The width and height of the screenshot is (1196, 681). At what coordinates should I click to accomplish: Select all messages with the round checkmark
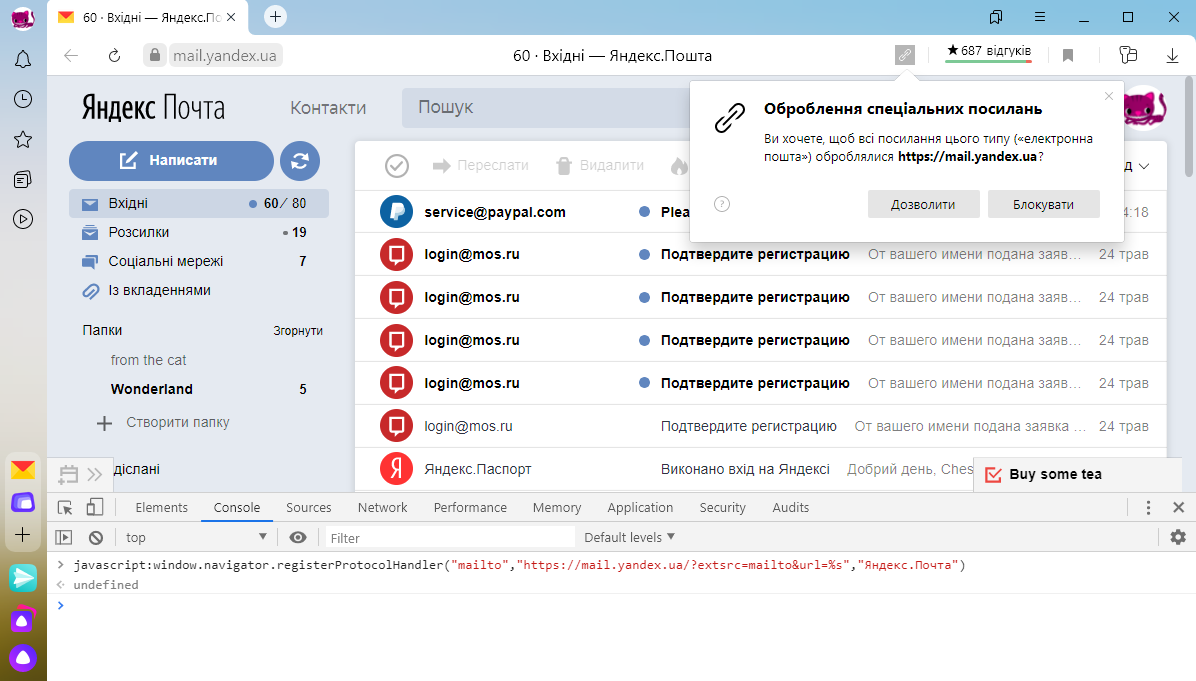[397, 165]
